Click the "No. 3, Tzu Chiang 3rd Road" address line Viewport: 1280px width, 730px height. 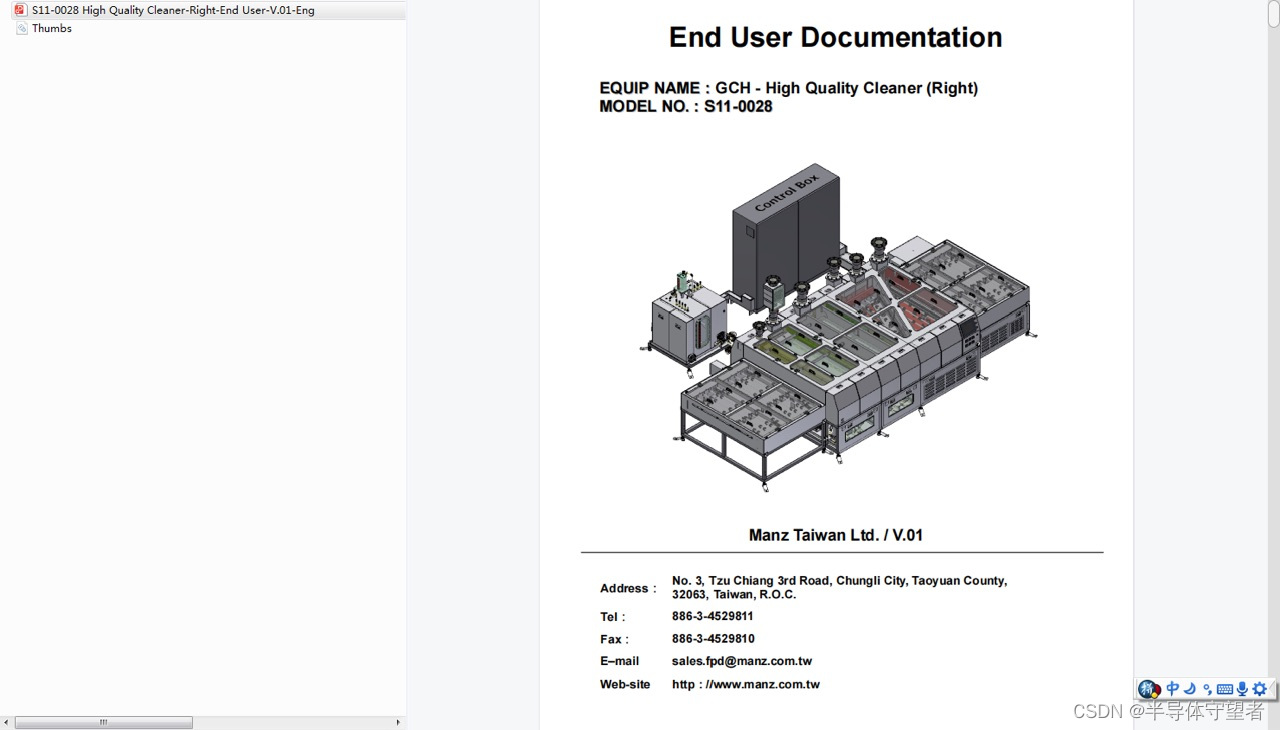pyautogui.click(x=839, y=580)
